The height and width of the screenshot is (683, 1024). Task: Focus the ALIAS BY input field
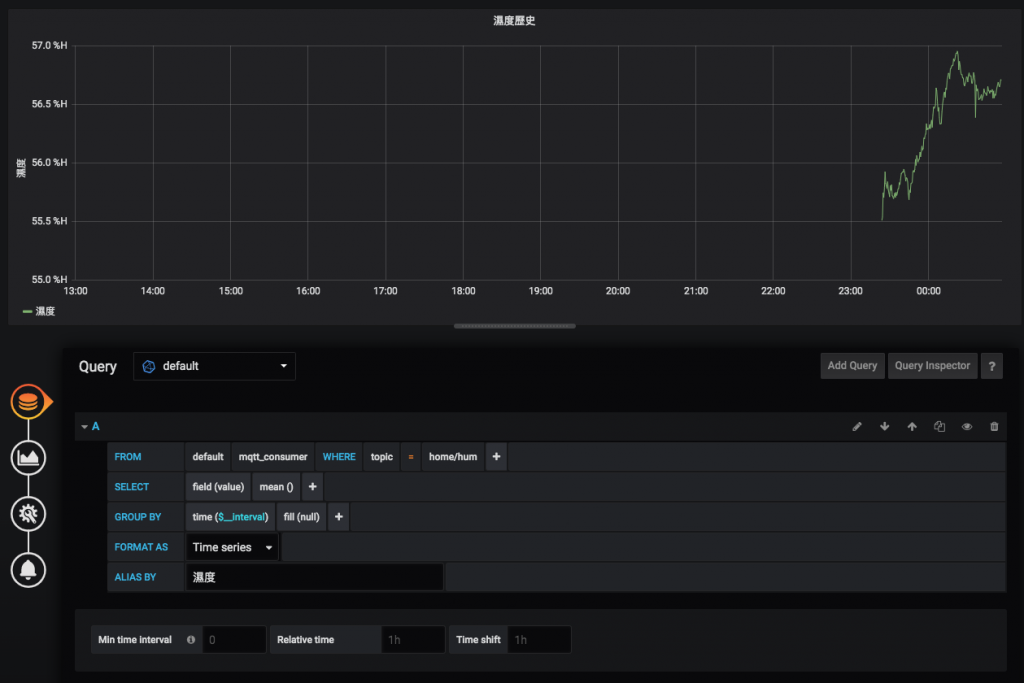point(315,577)
